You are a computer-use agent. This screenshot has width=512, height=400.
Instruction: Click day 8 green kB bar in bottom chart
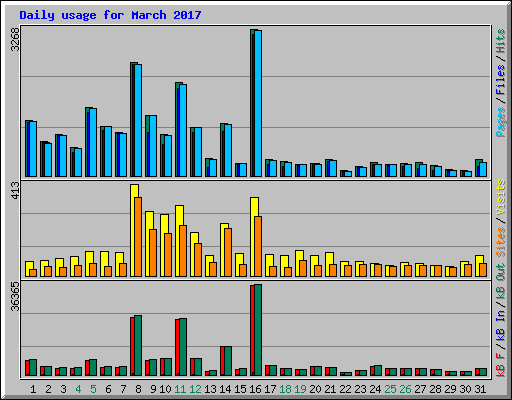(138, 345)
